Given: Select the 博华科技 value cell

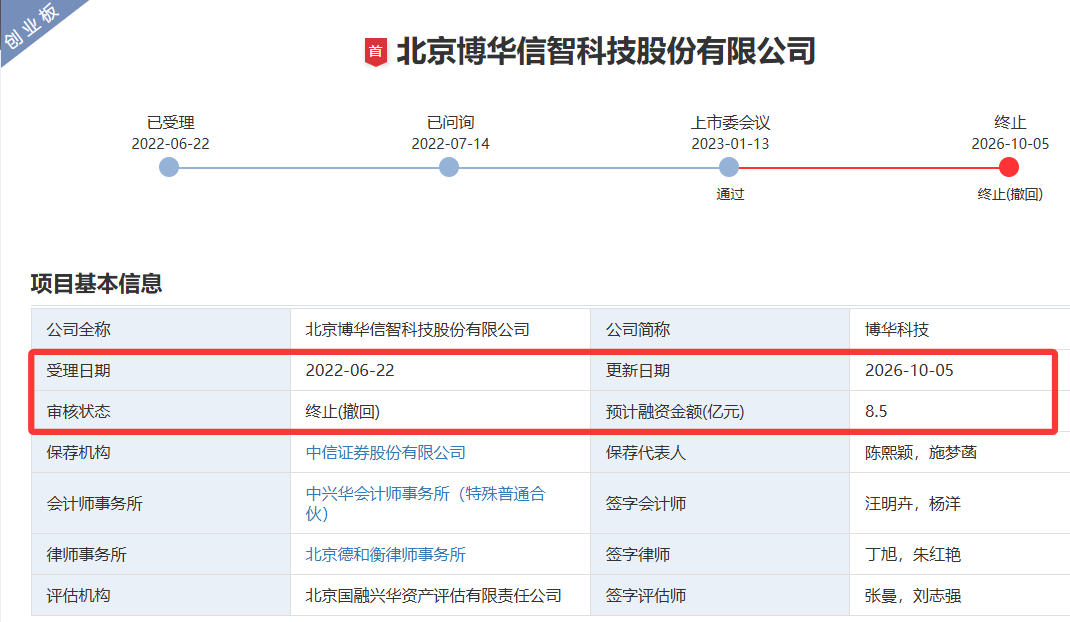Looking at the screenshot, I should click(x=959, y=329).
